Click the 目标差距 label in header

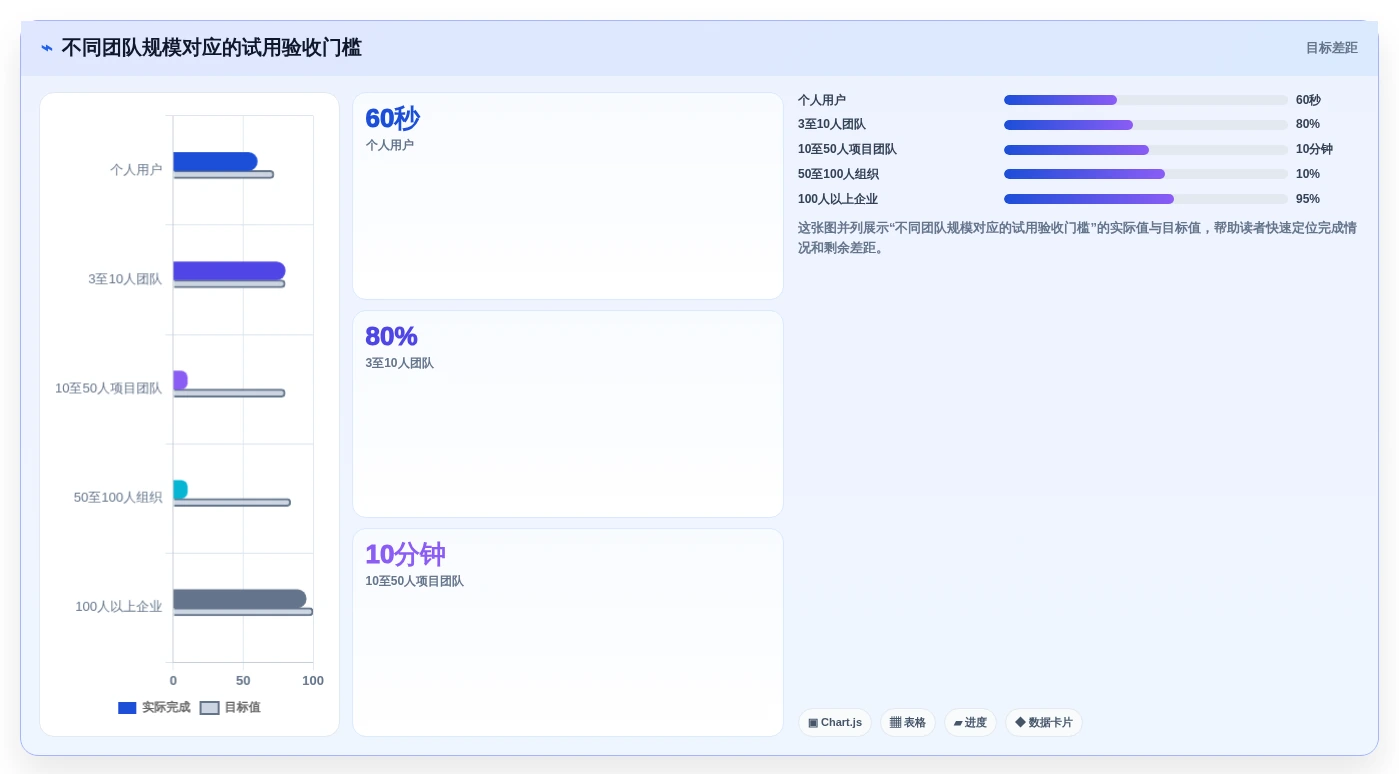1331,48
